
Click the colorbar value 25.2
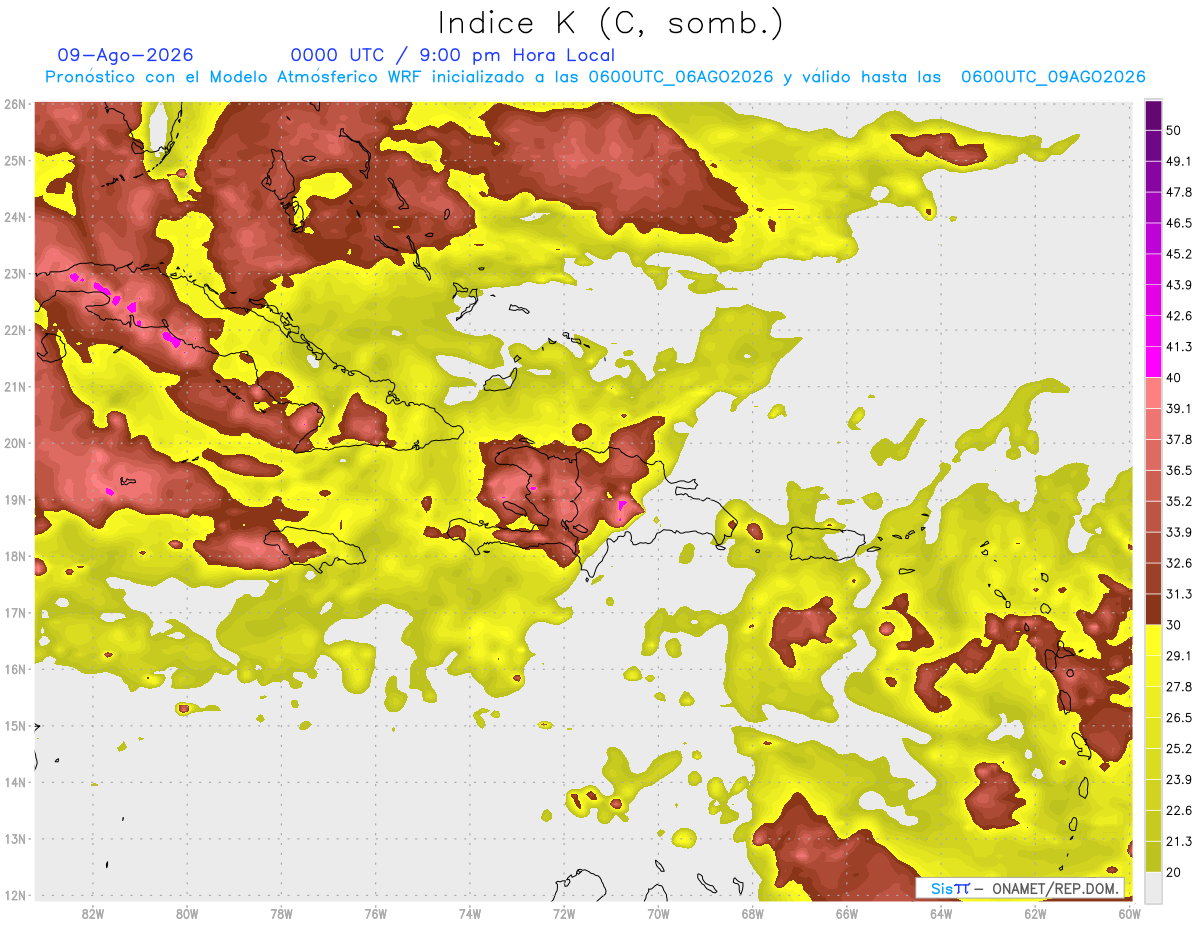(1179, 748)
